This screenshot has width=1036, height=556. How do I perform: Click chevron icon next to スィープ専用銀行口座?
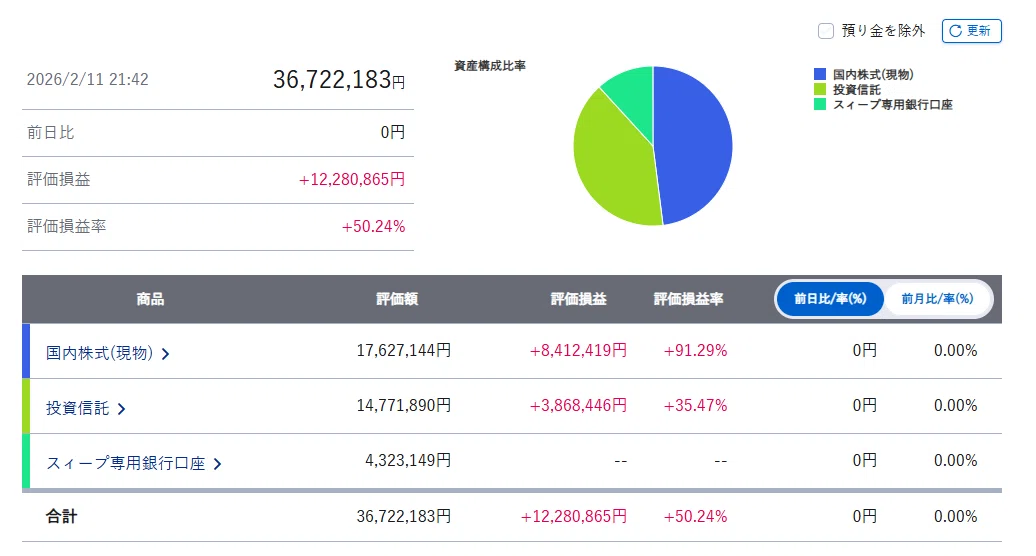point(217,464)
